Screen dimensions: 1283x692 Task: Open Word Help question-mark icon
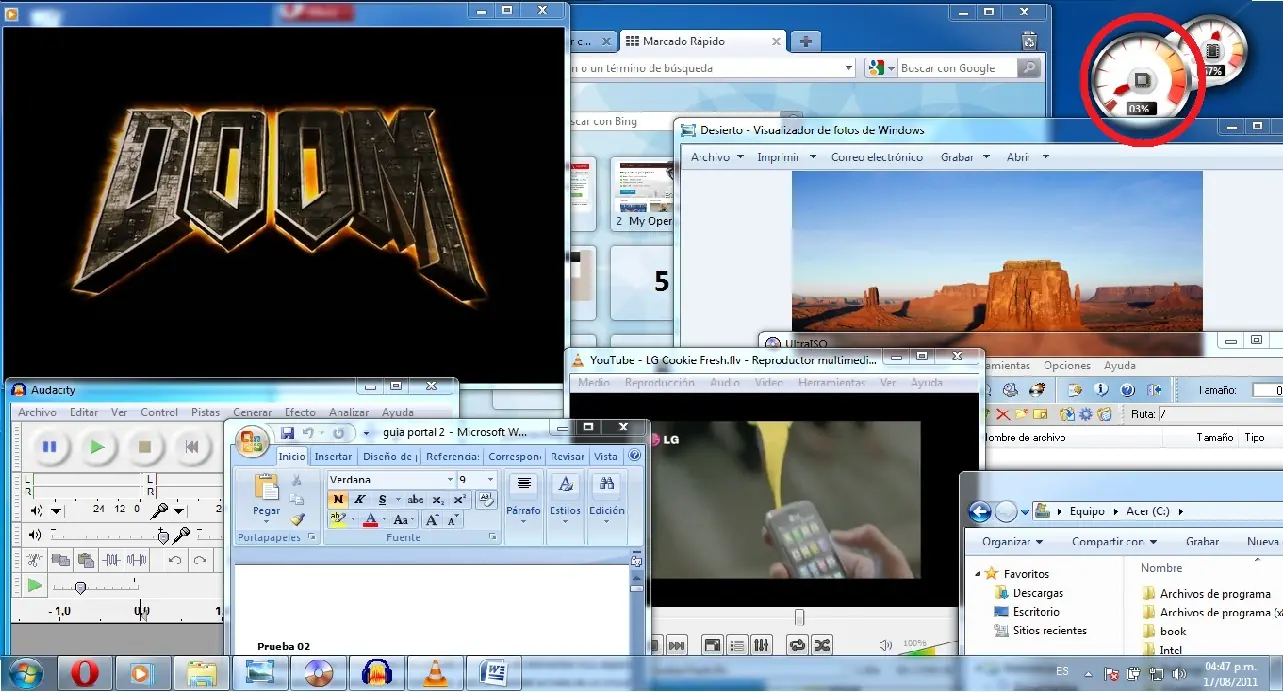click(x=633, y=455)
